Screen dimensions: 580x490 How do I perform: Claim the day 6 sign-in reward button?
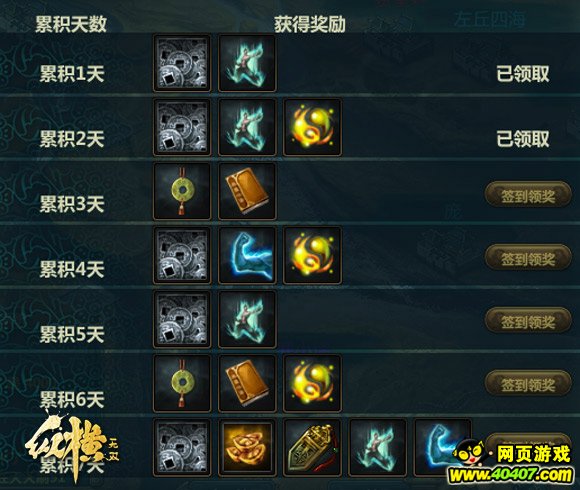[x=528, y=383]
